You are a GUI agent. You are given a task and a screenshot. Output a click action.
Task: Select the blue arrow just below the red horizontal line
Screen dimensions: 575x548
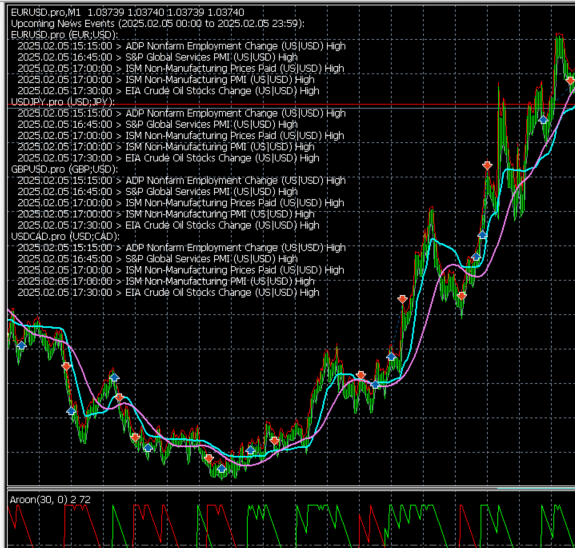tap(543, 120)
